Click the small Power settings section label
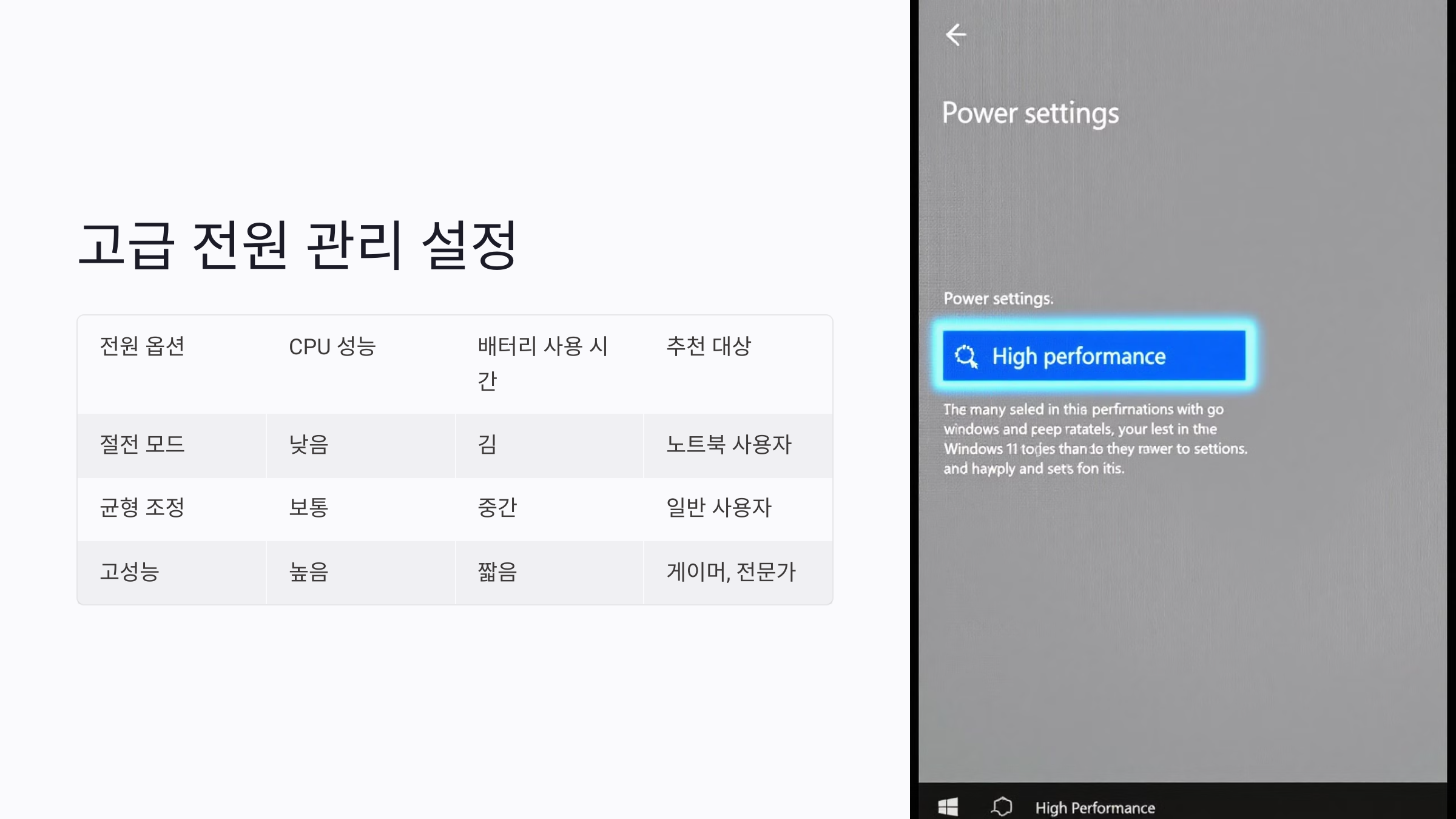The height and width of the screenshot is (819, 1456). click(x=998, y=298)
